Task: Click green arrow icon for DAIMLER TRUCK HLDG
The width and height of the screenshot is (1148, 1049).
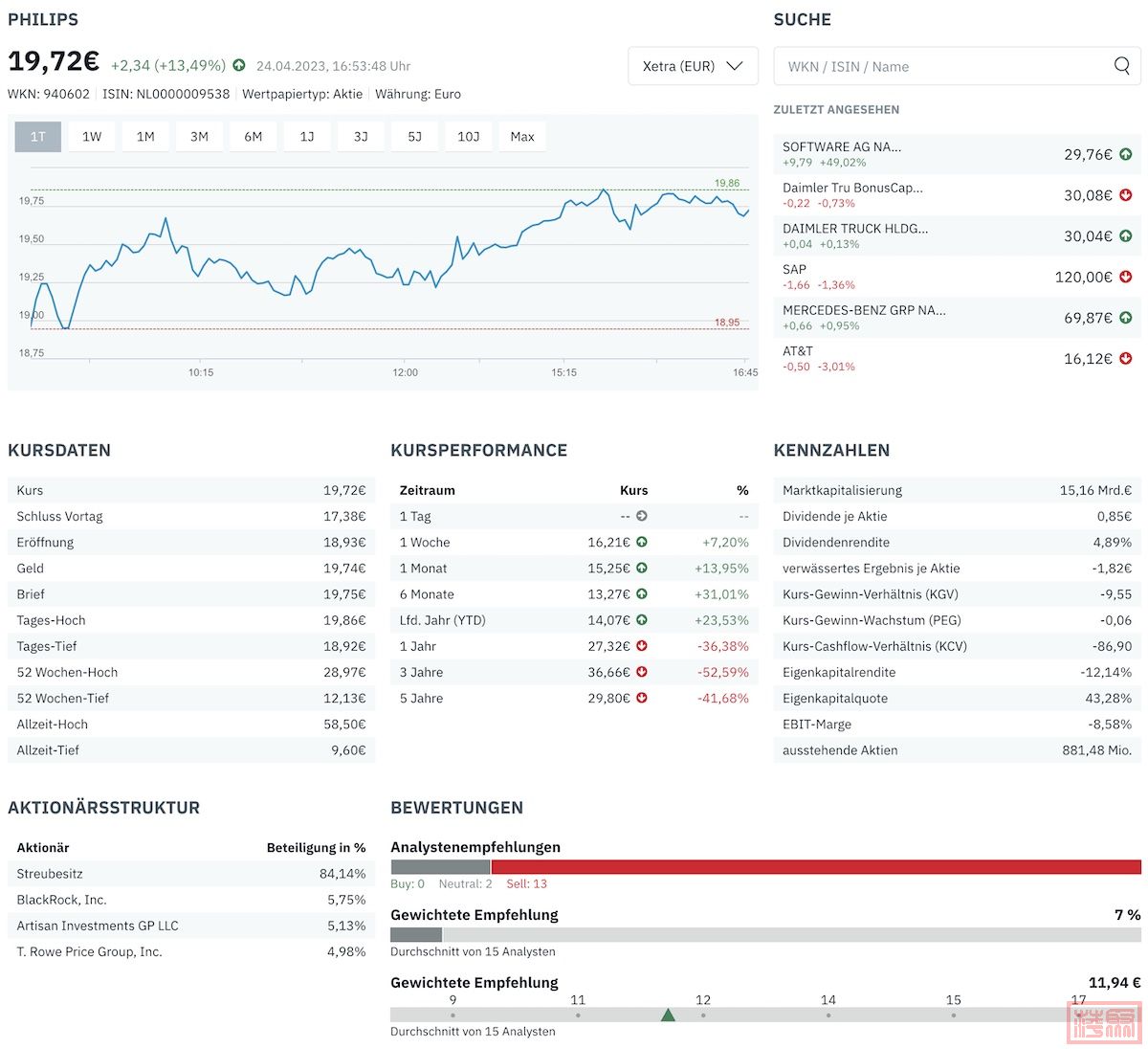Action: (1125, 235)
